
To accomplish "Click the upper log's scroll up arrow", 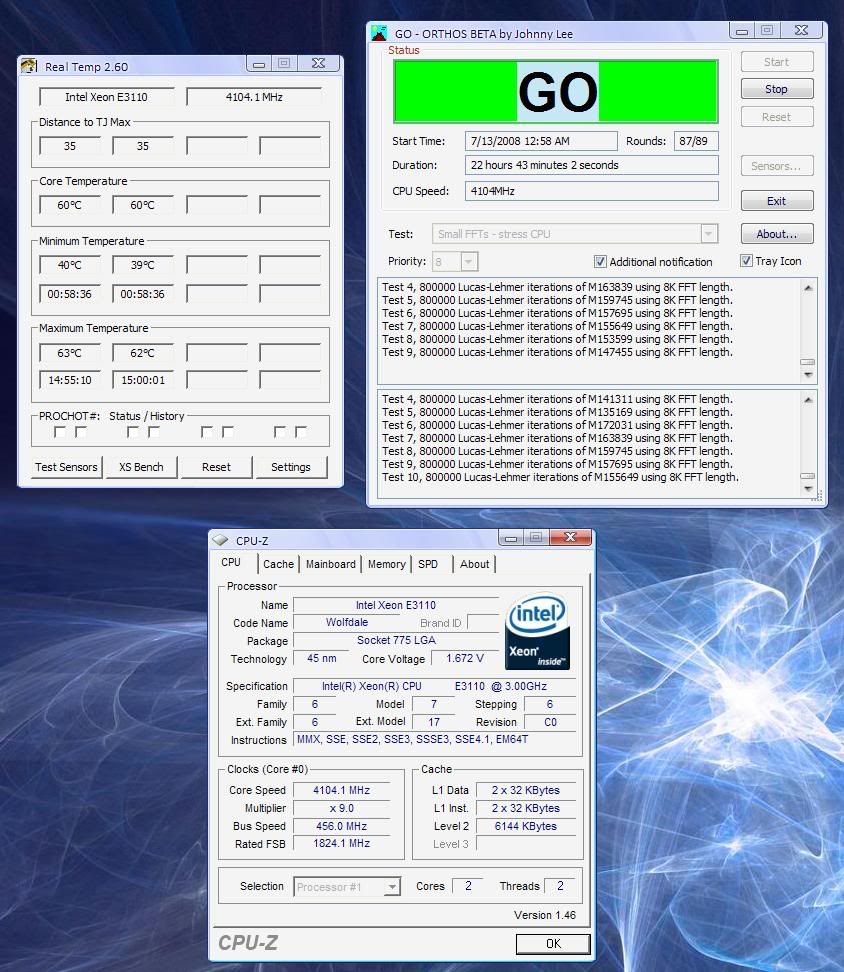I will 807,288.
